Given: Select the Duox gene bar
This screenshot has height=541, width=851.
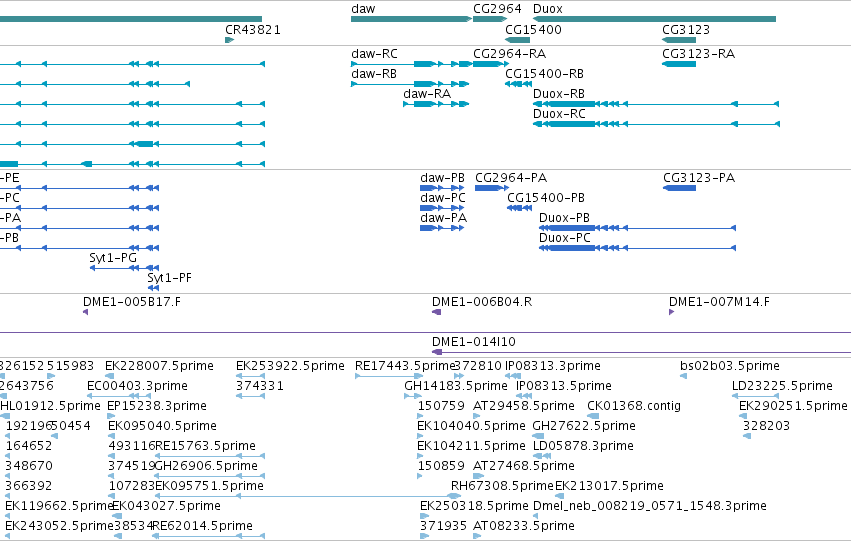Looking at the screenshot, I should pyautogui.click(x=655, y=19).
